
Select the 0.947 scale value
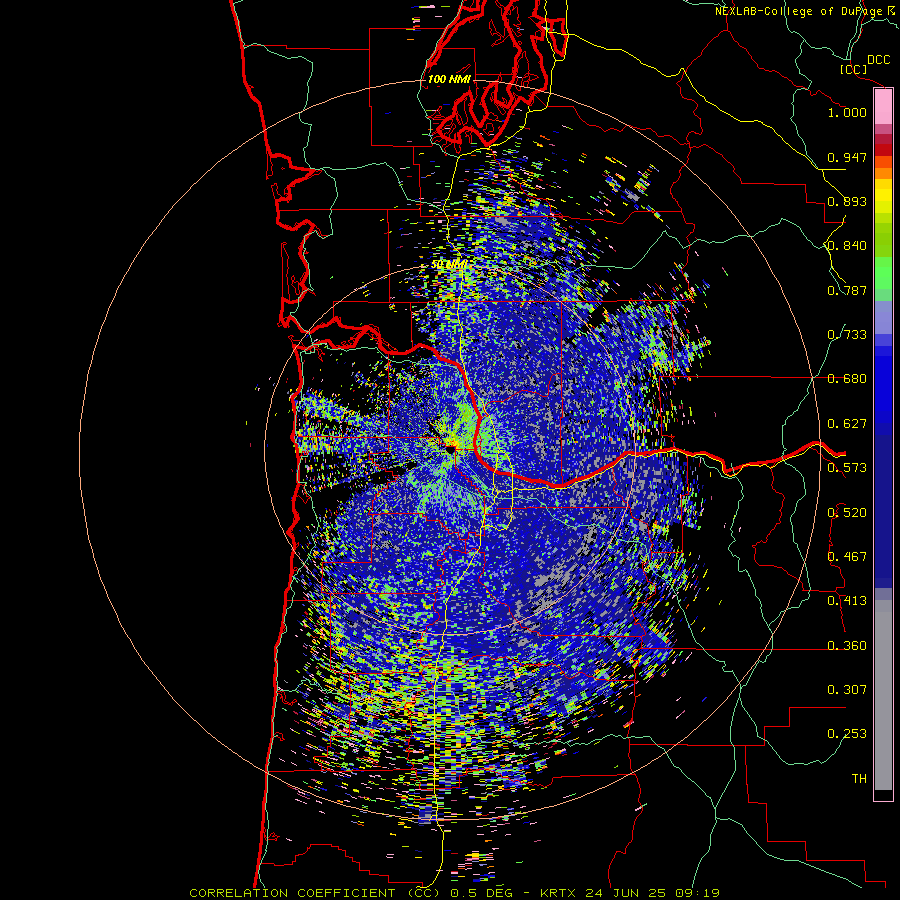tap(847, 157)
